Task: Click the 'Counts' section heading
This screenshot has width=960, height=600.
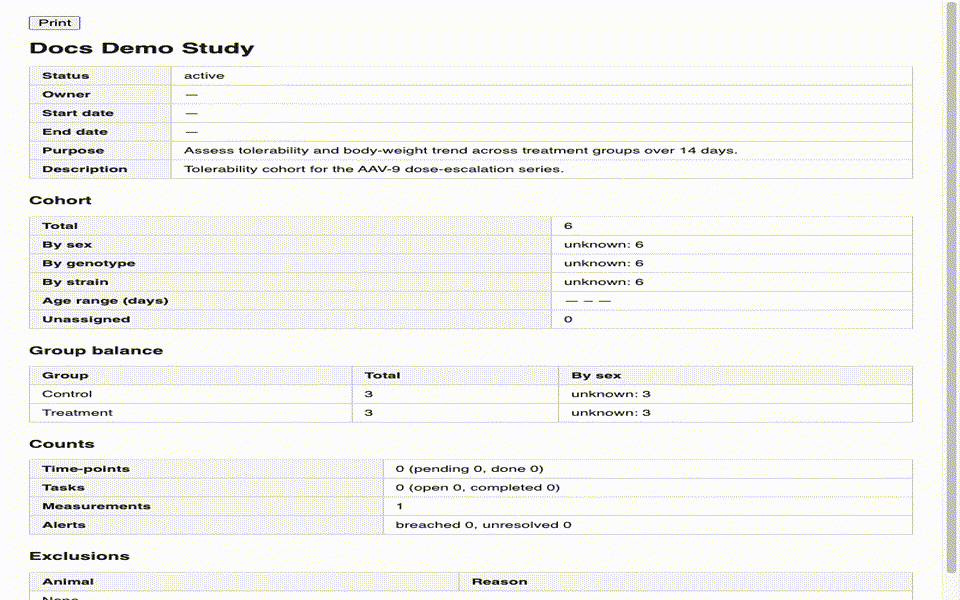Action: tap(62, 444)
